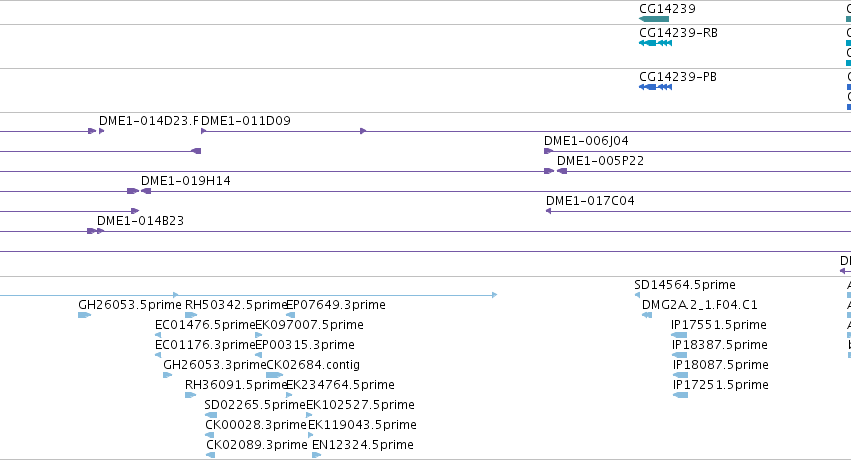851x460 pixels.
Task: Click the DME1-006J04 start arrow glyph
Action: 548,151
